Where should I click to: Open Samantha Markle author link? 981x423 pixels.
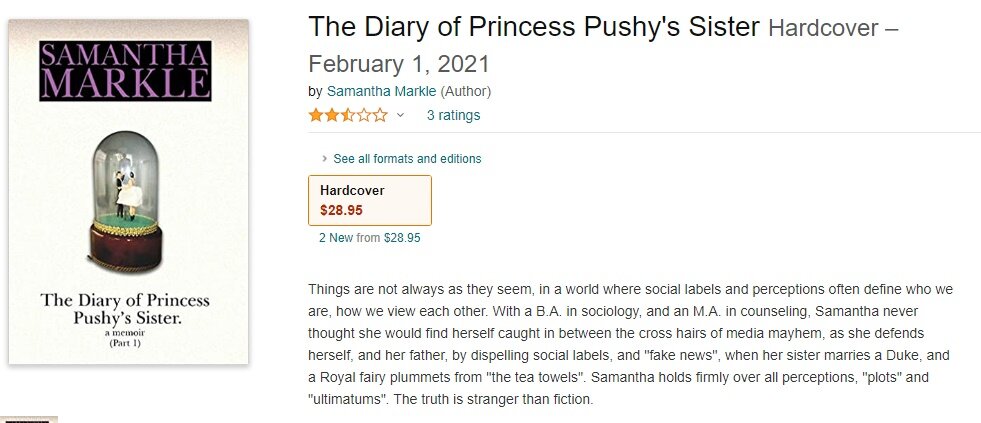point(381,91)
